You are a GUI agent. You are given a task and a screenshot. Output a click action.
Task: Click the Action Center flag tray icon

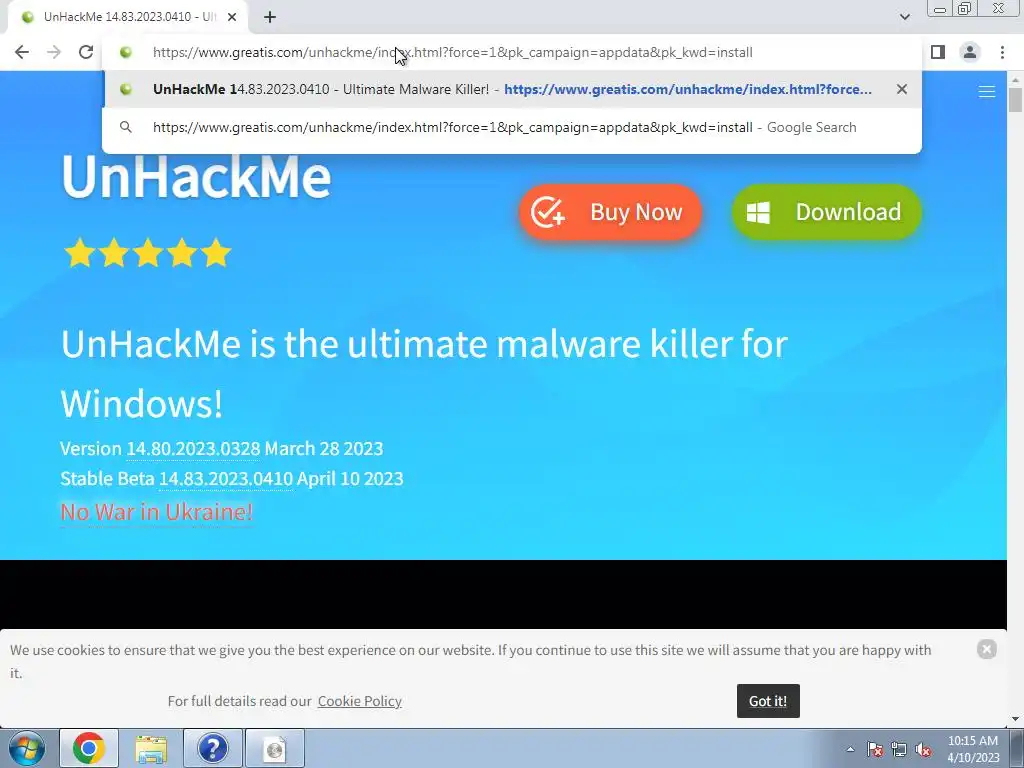875,749
